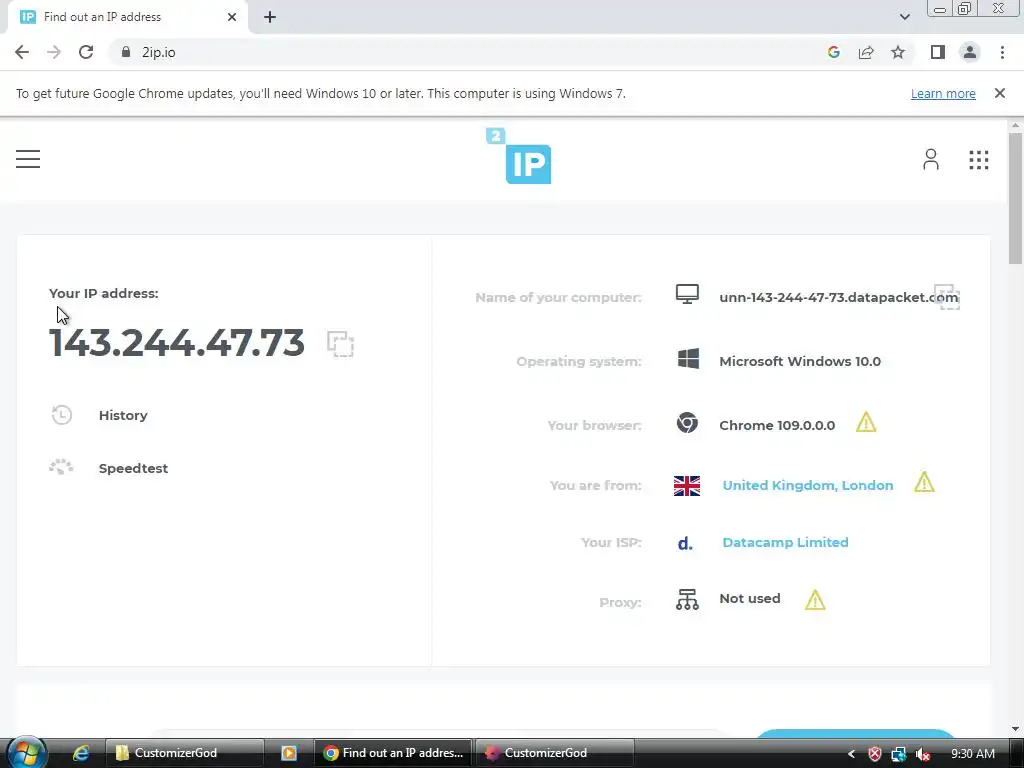Copy the computer name via copy icon
The width and height of the screenshot is (1024, 768).
tap(947, 296)
